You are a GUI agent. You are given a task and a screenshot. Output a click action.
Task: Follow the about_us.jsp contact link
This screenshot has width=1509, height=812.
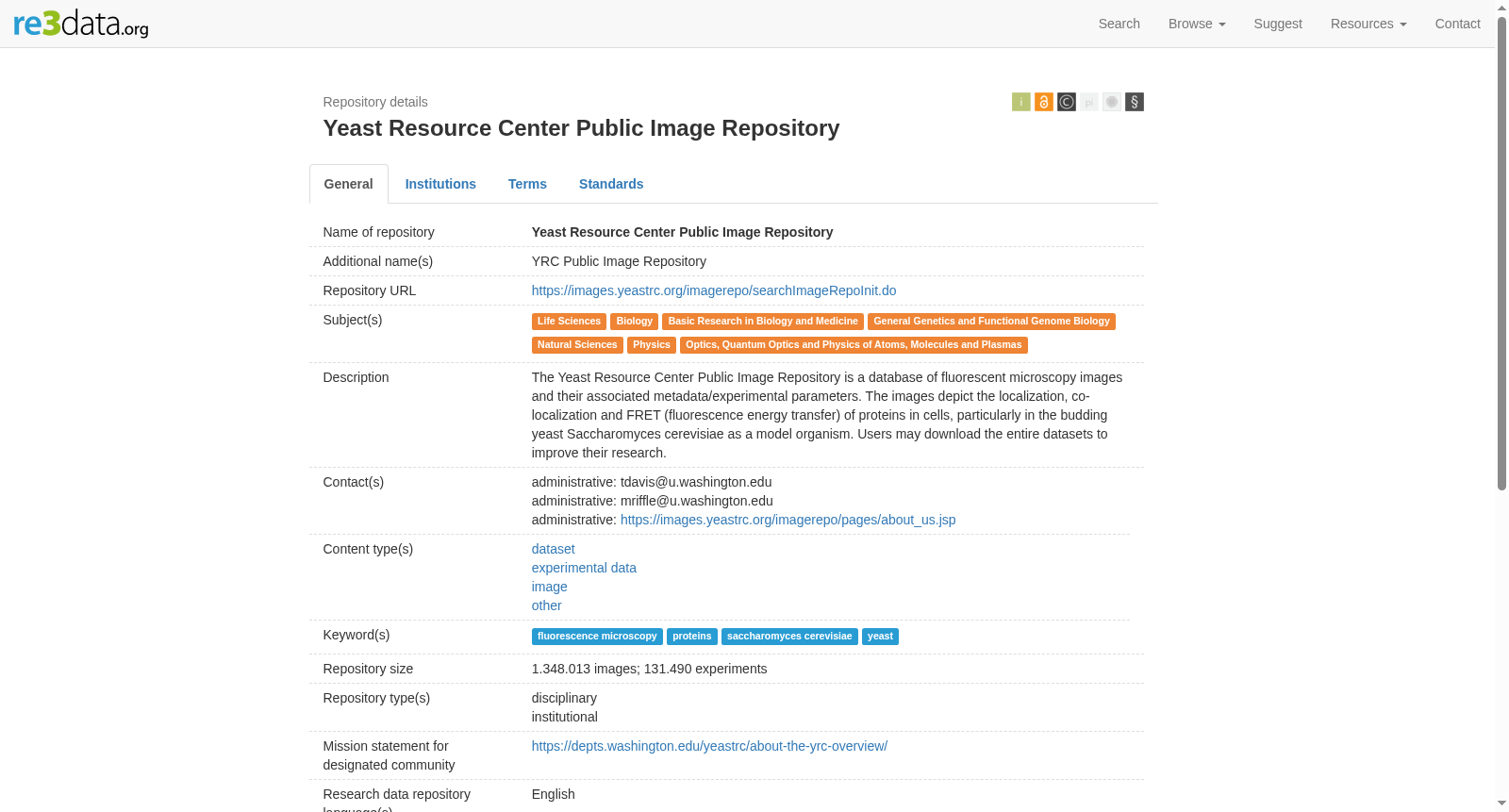tap(788, 520)
